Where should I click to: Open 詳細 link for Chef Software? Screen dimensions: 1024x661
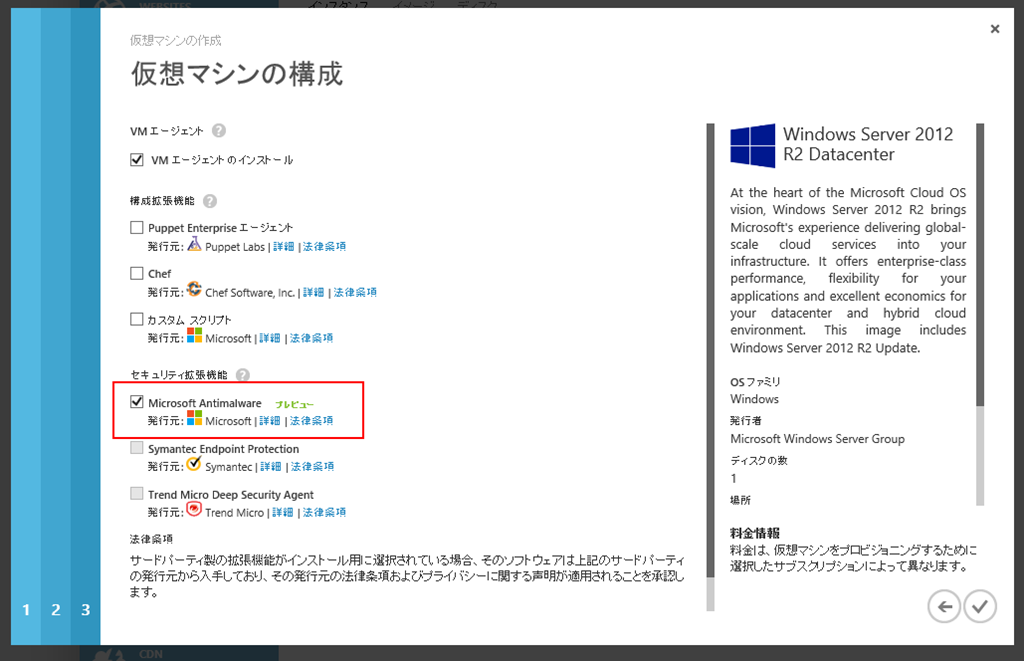[x=313, y=292]
